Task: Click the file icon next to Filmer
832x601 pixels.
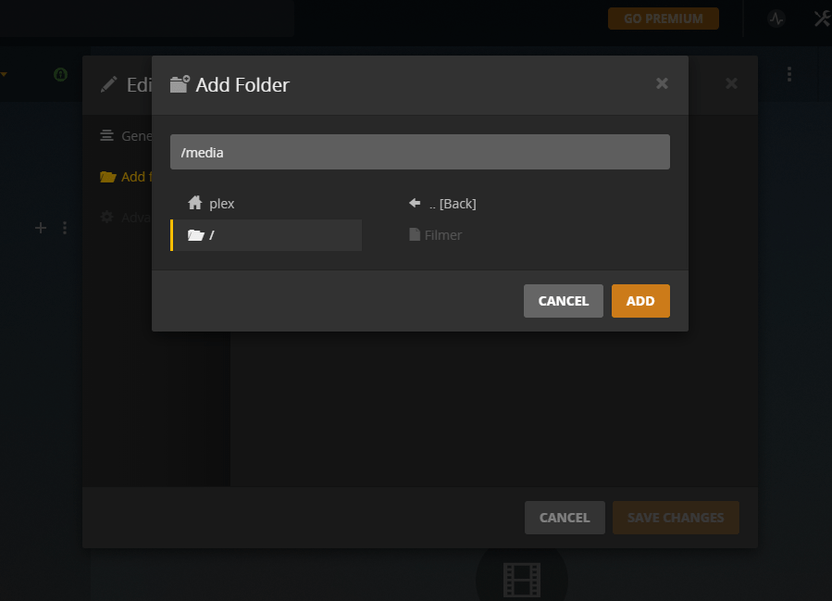Action: pyautogui.click(x=414, y=234)
